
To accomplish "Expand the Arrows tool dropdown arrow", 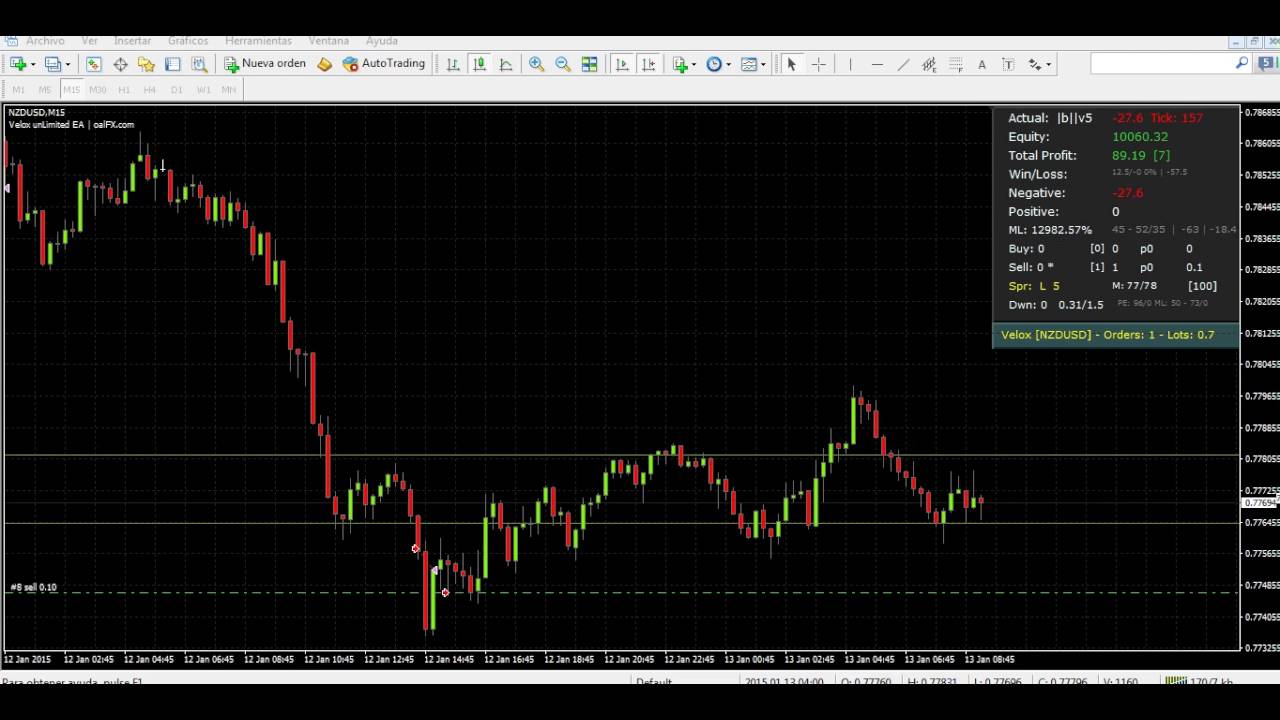I will pos(1048,65).
